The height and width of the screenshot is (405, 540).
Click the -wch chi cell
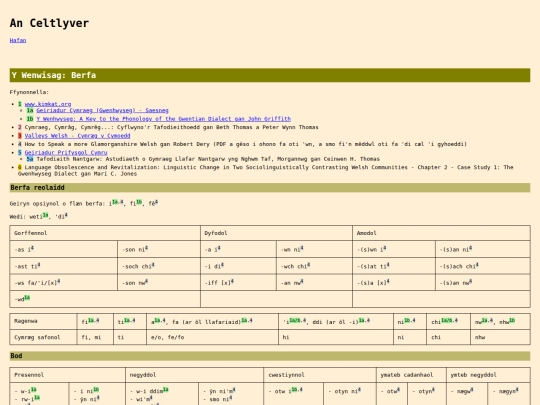(x=314, y=266)
